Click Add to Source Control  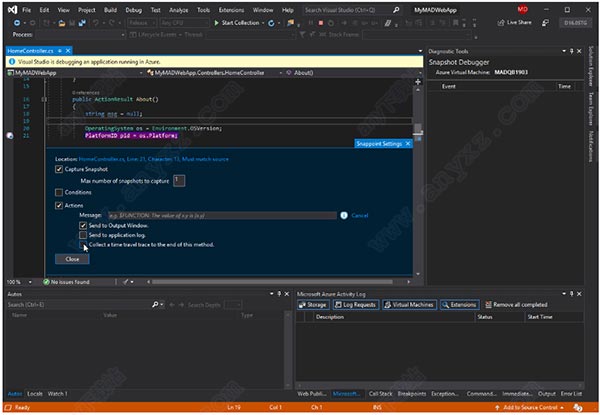click(530, 408)
